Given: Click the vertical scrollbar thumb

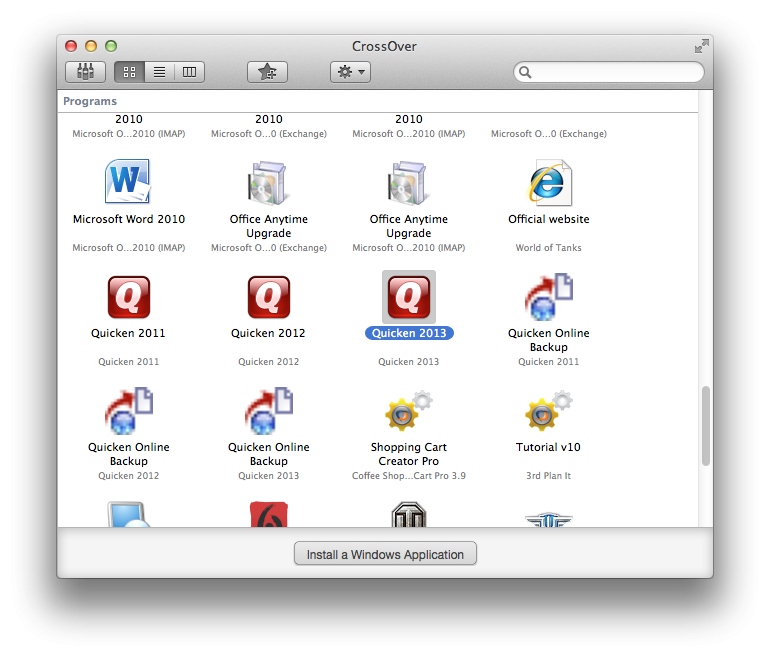Looking at the screenshot, I should (x=706, y=426).
